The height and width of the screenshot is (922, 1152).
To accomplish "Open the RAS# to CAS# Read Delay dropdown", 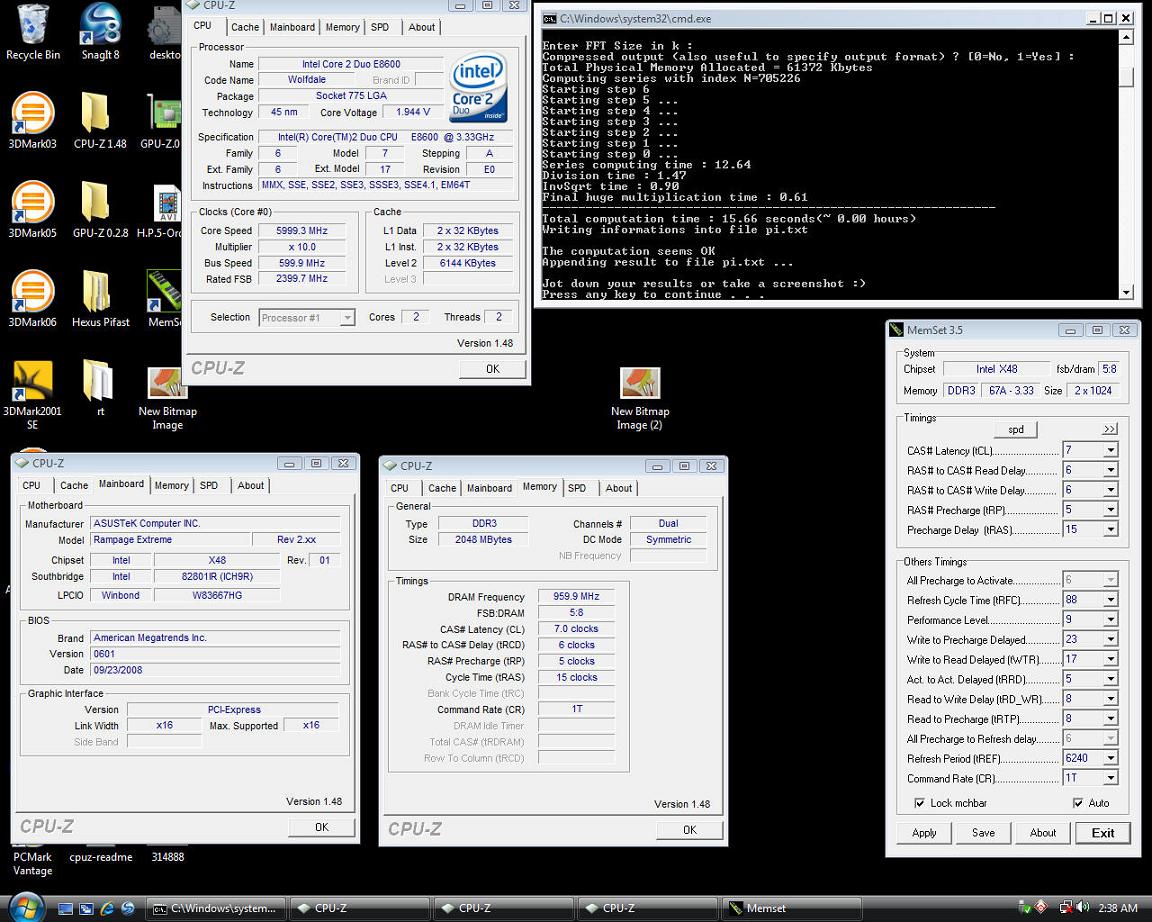I will click(1111, 469).
